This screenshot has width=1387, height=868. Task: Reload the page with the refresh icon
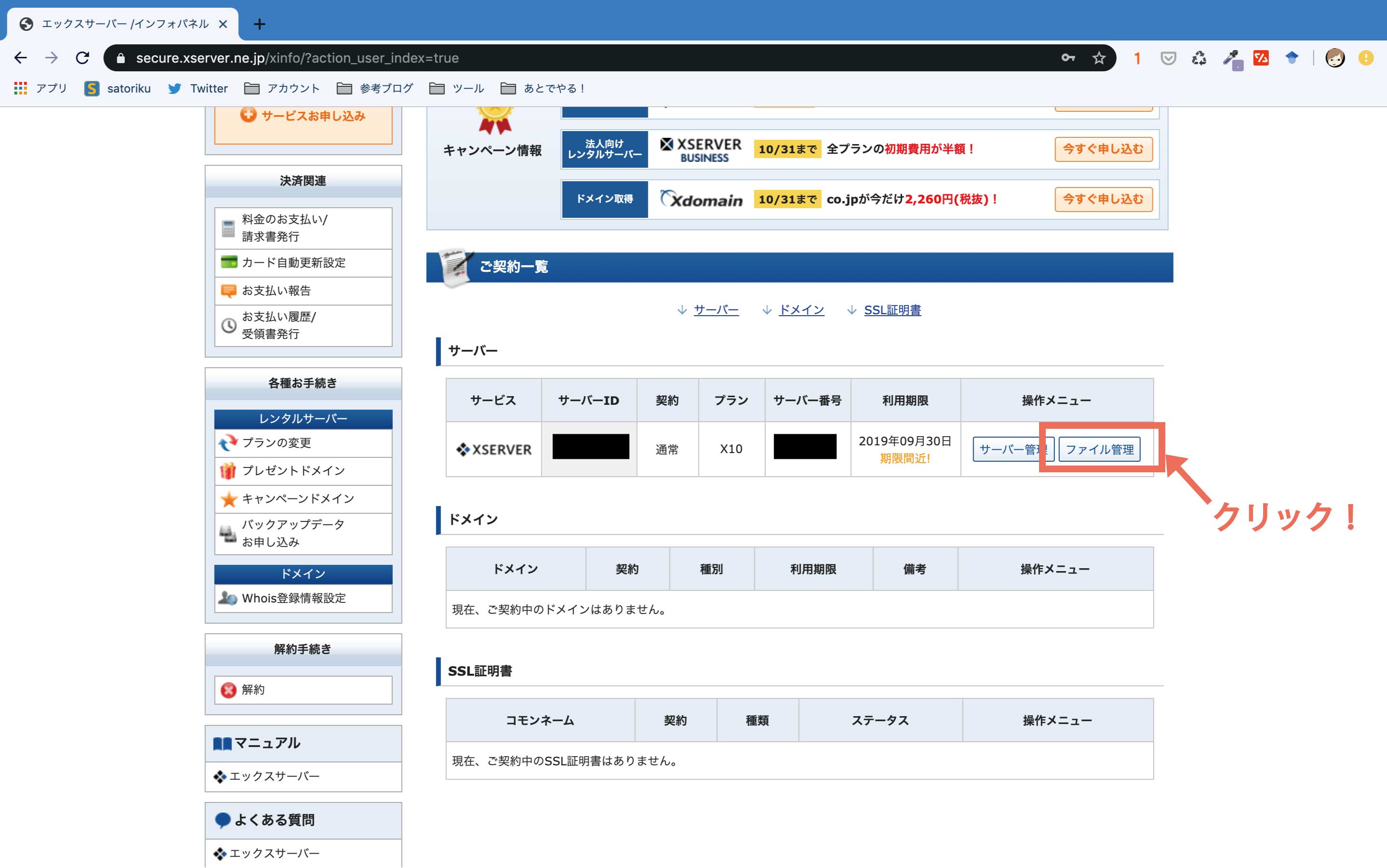click(83, 58)
